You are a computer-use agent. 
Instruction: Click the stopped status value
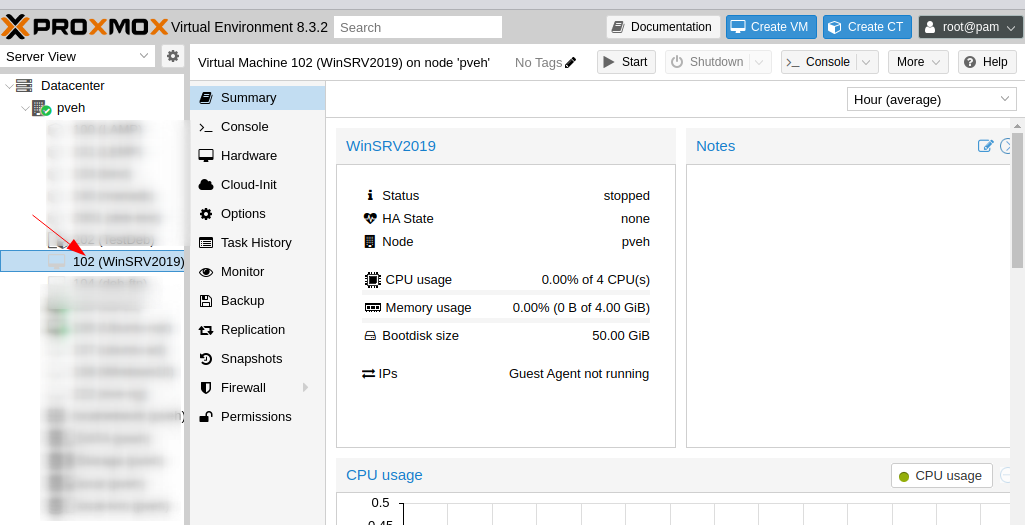[627, 195]
